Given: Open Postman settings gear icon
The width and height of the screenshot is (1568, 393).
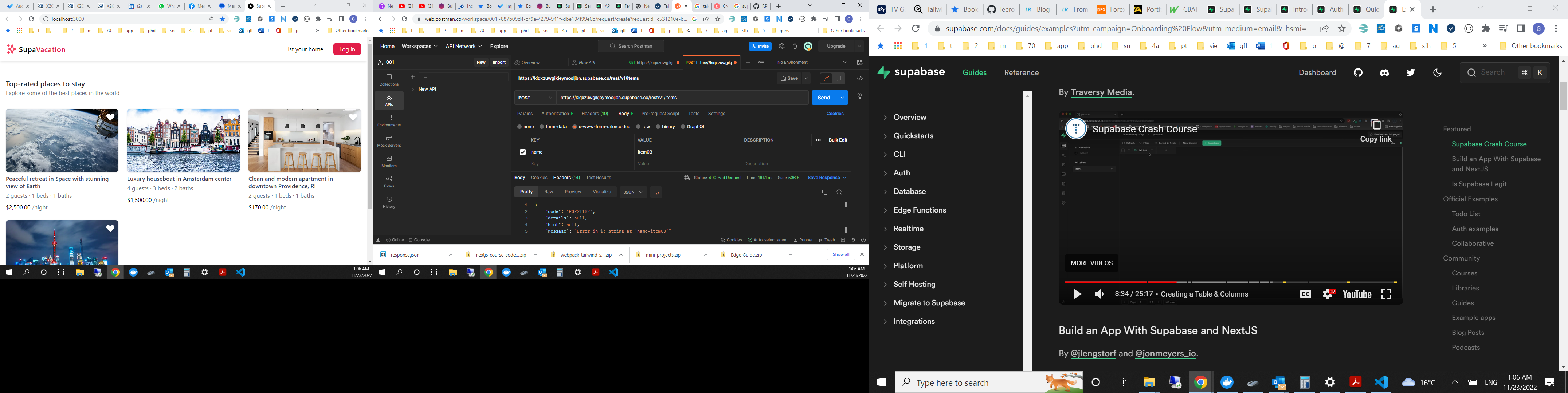Looking at the screenshot, I should coord(781,46).
